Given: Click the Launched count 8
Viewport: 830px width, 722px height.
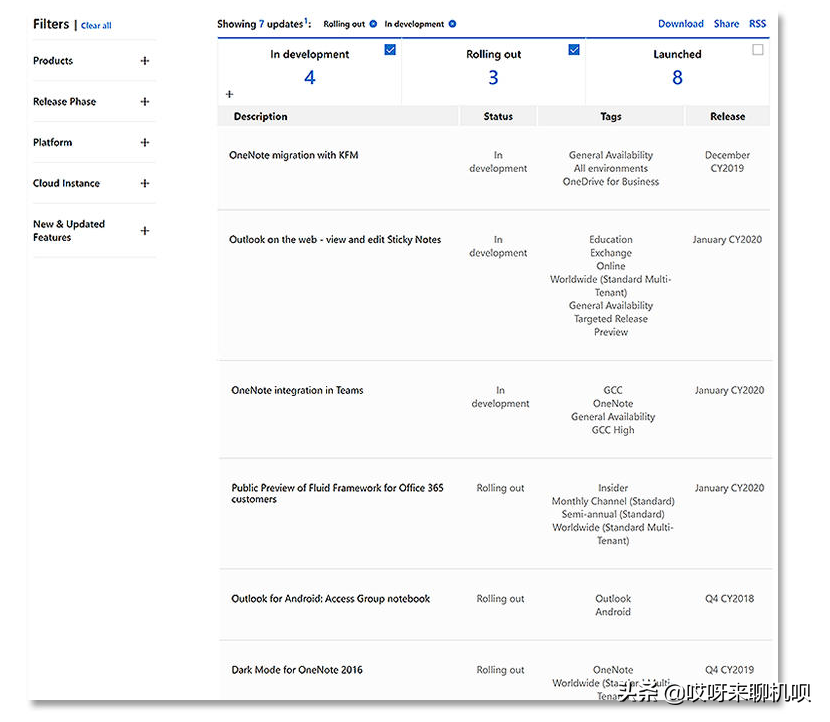Looking at the screenshot, I should pos(678,78).
